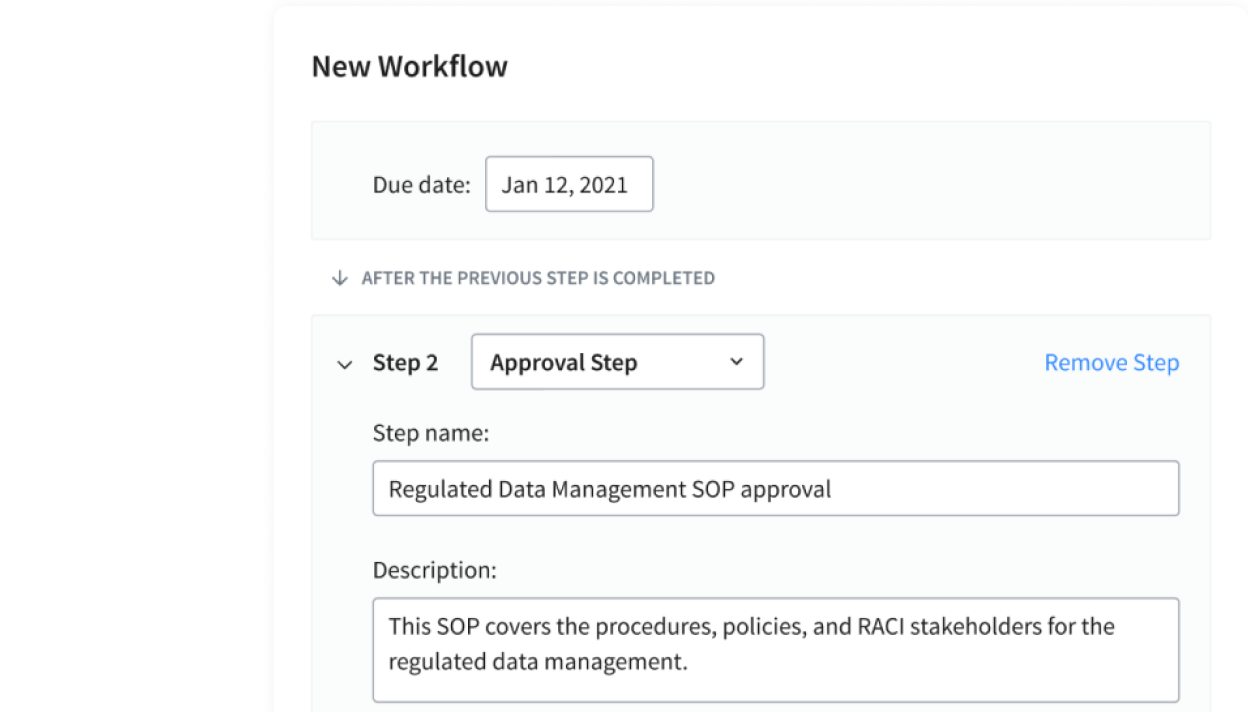Collapse Step 2 with its chevron
This screenshot has height=712, width=1248.
coord(345,364)
